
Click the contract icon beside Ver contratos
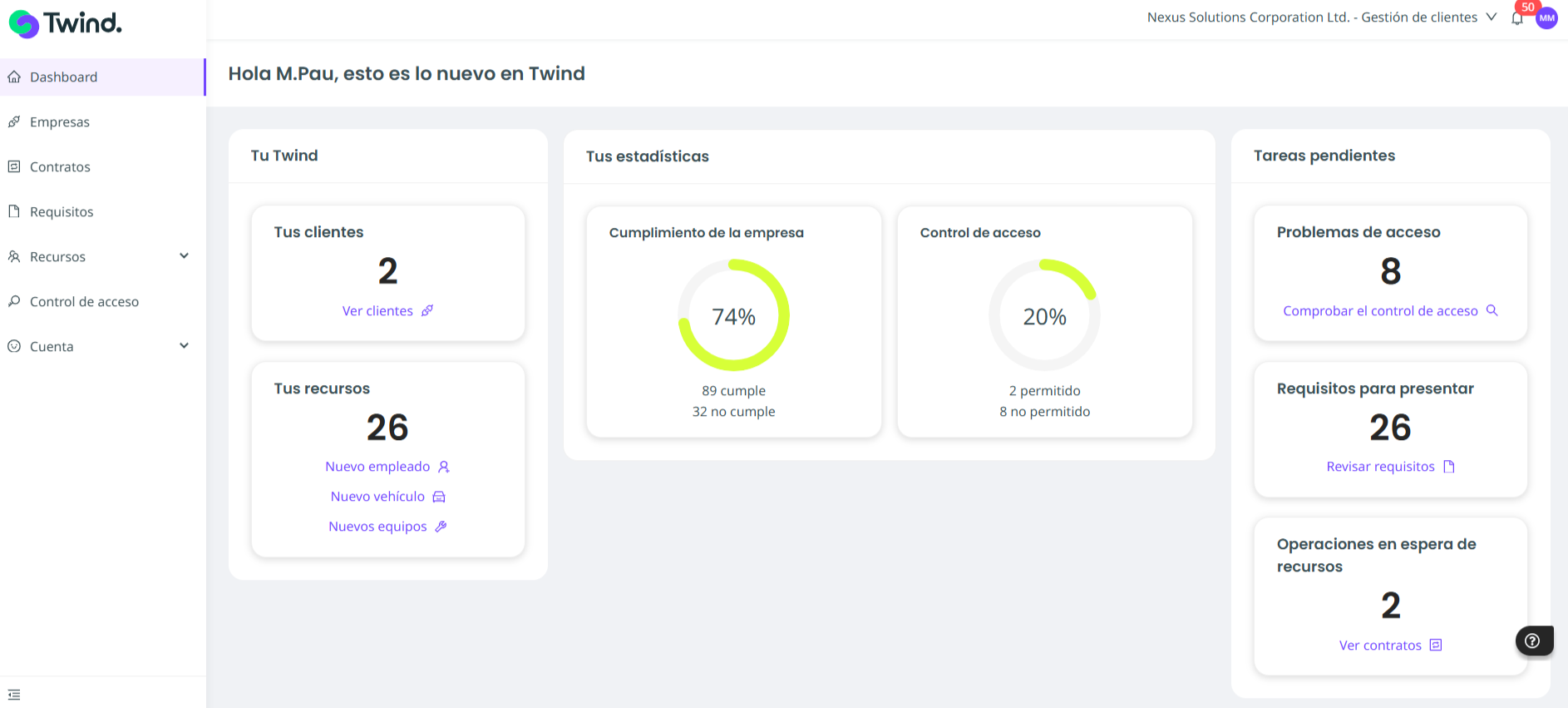[x=1436, y=646]
